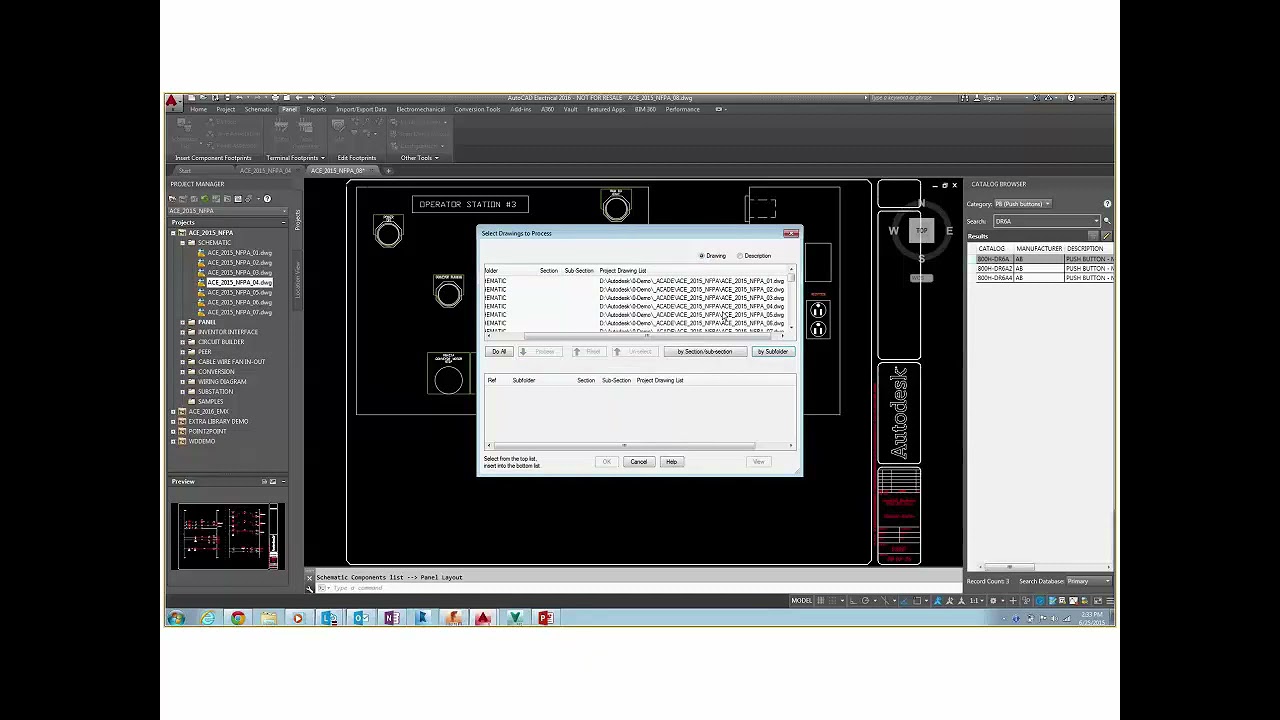Click the MANUFACTURER column header in results
The width and height of the screenshot is (1280, 720).
click(1039, 249)
